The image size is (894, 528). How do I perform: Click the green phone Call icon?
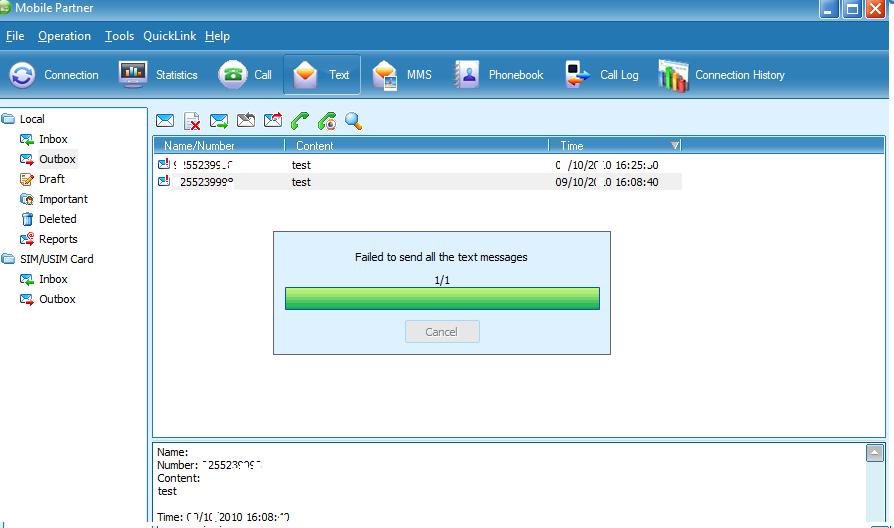click(x=299, y=121)
